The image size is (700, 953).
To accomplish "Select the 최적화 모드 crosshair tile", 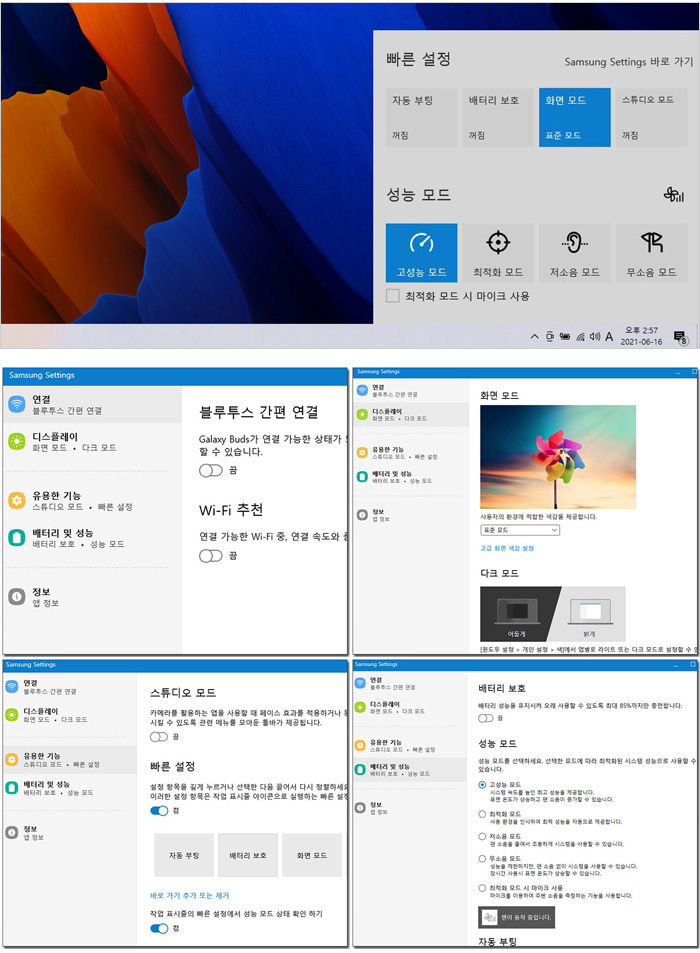I will (x=498, y=251).
